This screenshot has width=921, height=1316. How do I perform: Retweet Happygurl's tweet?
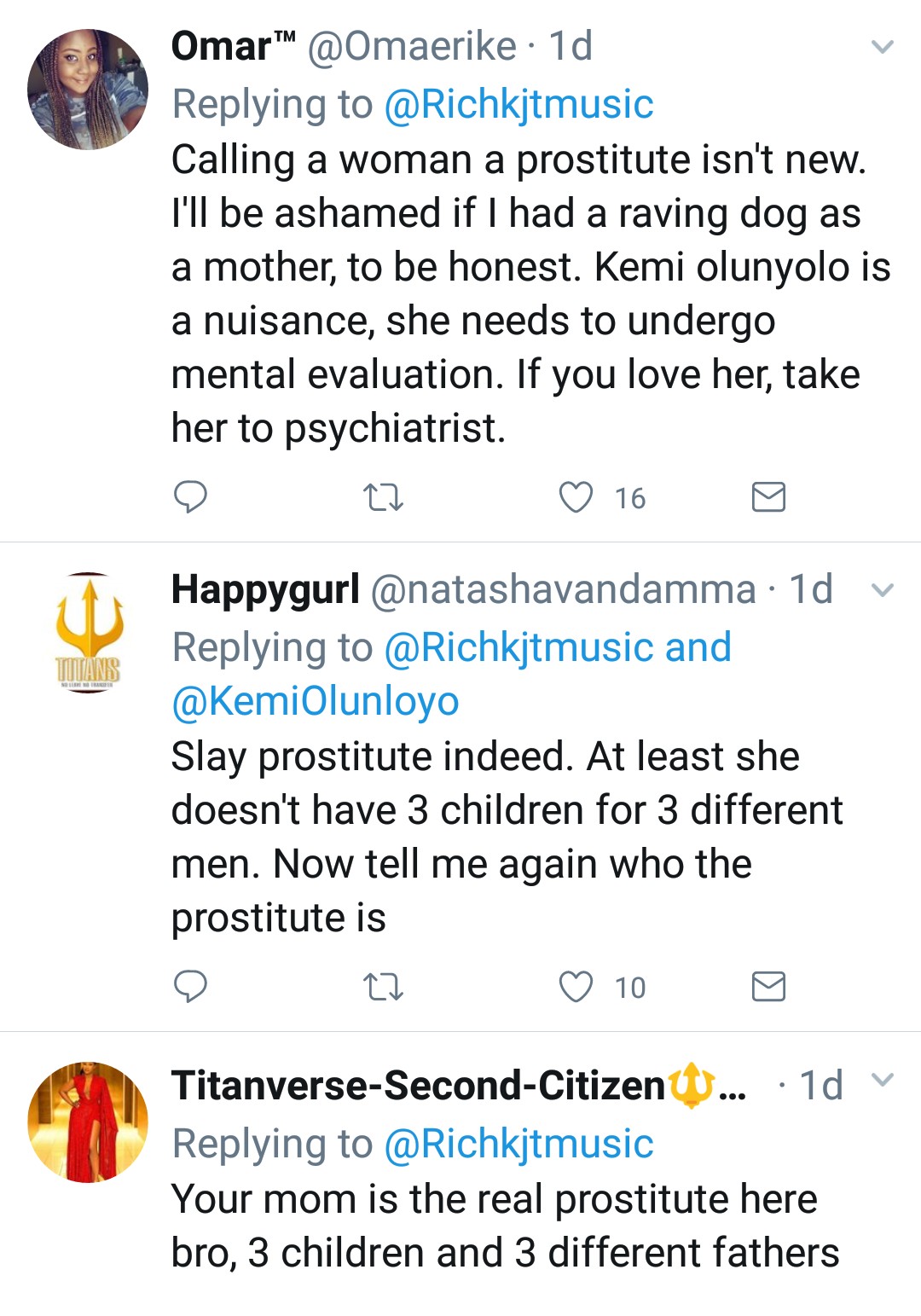[x=383, y=987]
